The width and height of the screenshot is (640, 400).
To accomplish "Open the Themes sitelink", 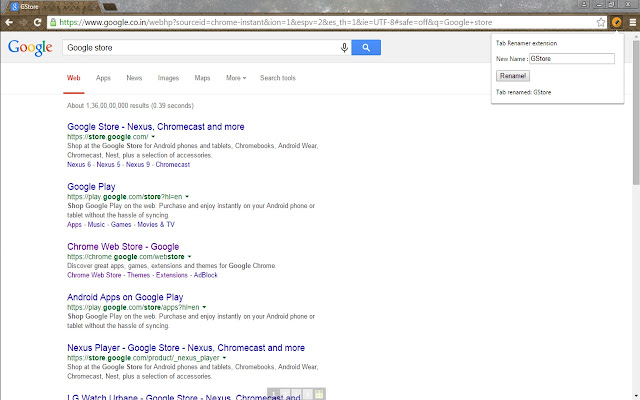I will pos(138,275).
